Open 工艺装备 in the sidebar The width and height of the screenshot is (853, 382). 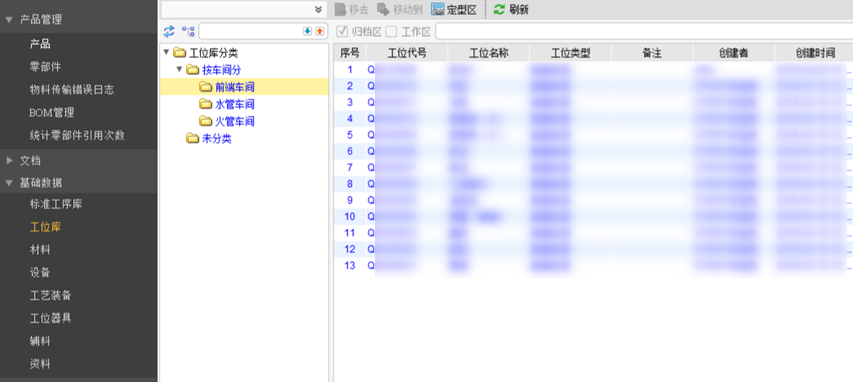(51, 295)
